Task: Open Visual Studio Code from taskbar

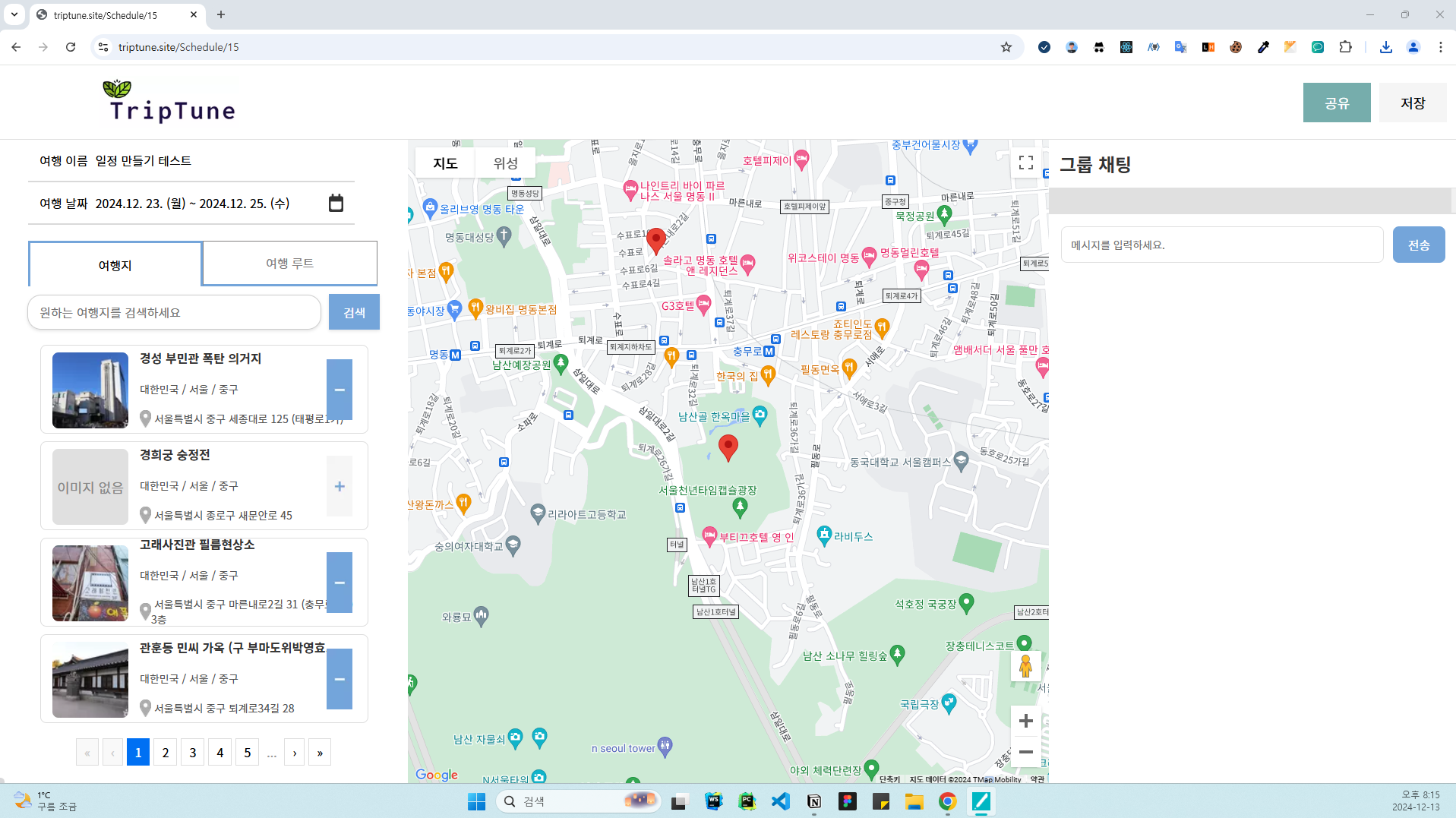Action: [780, 801]
